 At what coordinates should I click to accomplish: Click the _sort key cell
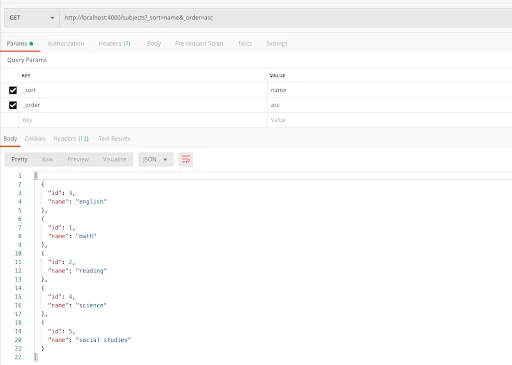tap(143, 90)
